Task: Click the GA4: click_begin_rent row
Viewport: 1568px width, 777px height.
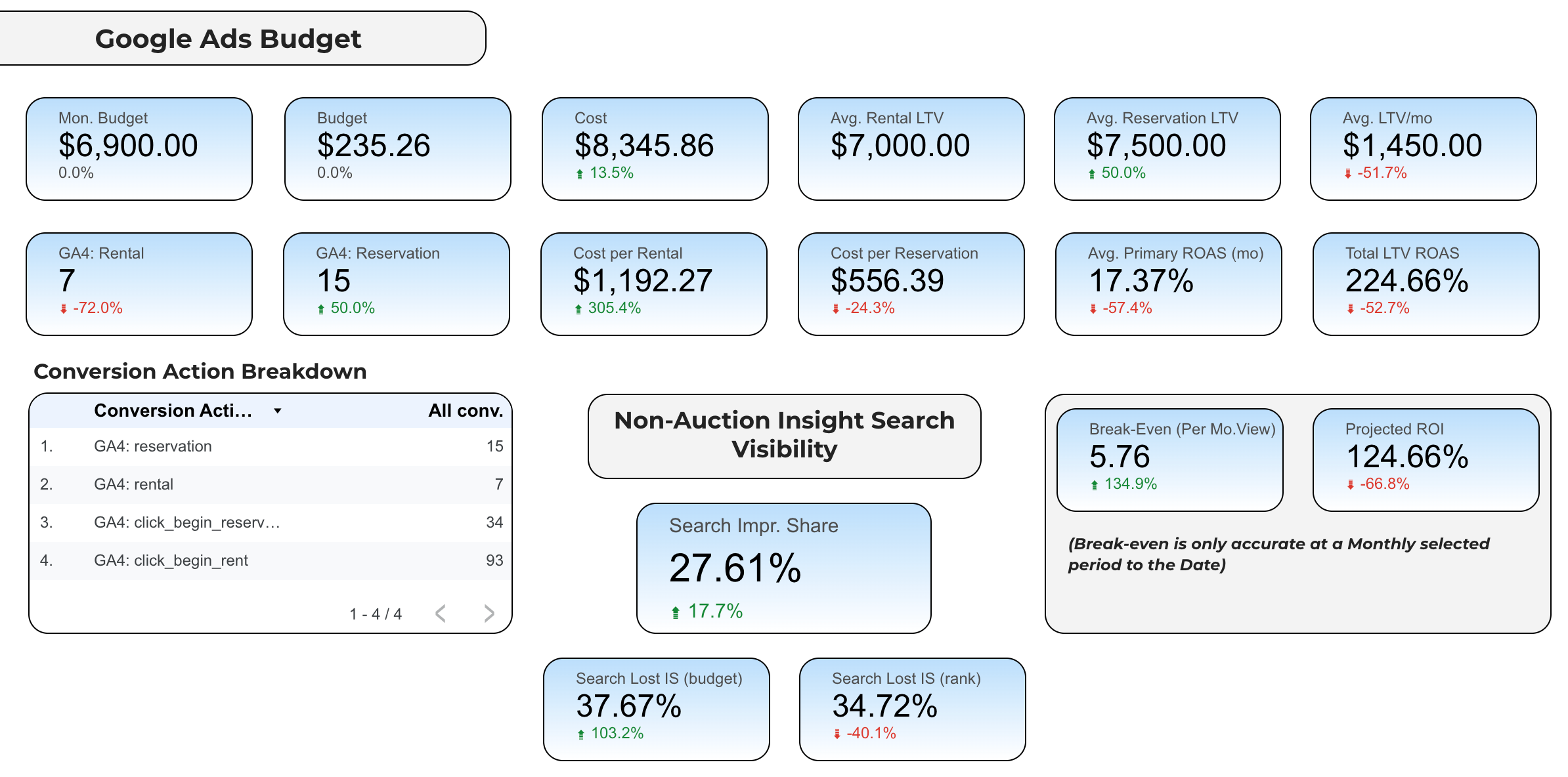Action: [x=271, y=560]
